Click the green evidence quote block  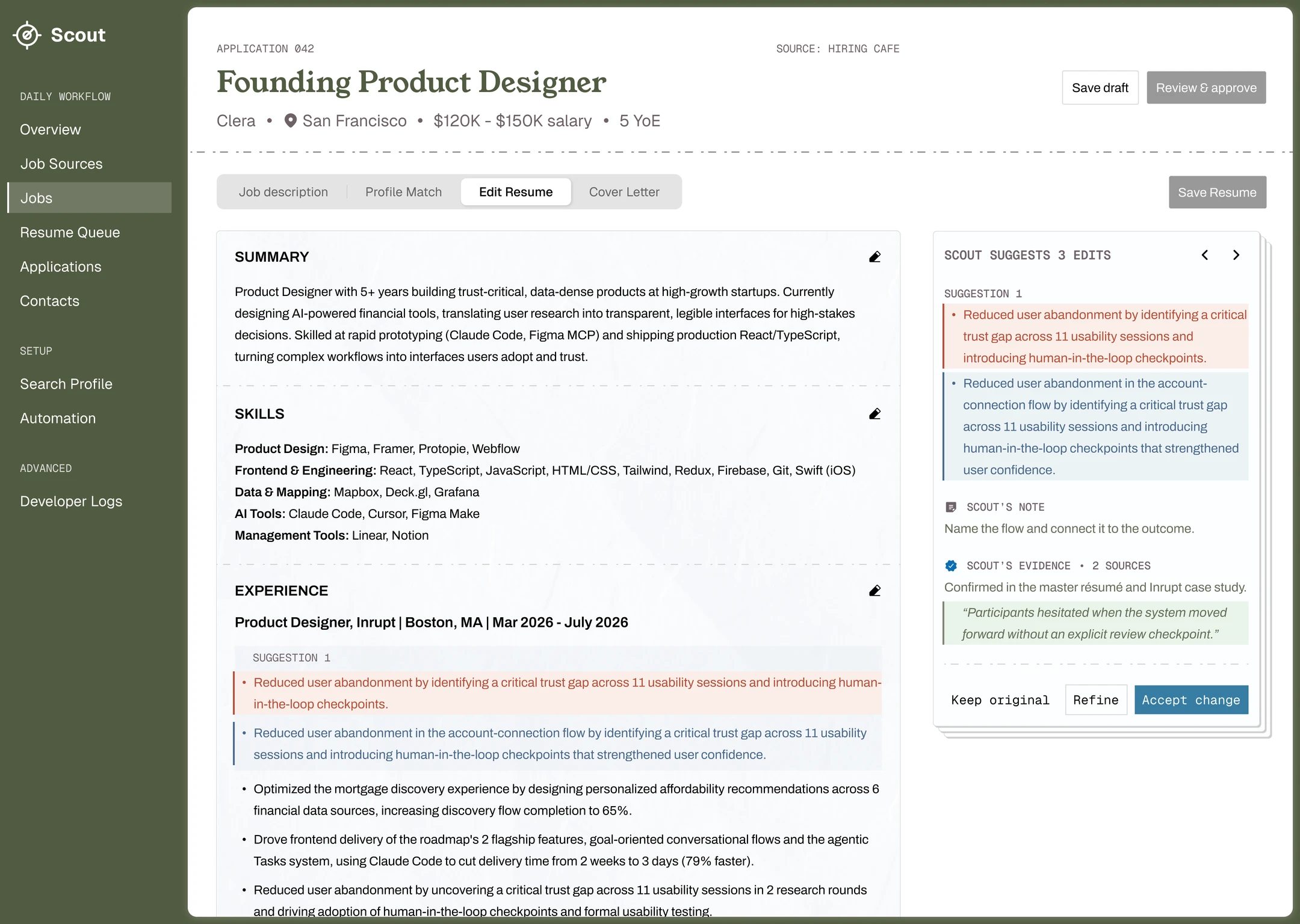[x=1096, y=623]
